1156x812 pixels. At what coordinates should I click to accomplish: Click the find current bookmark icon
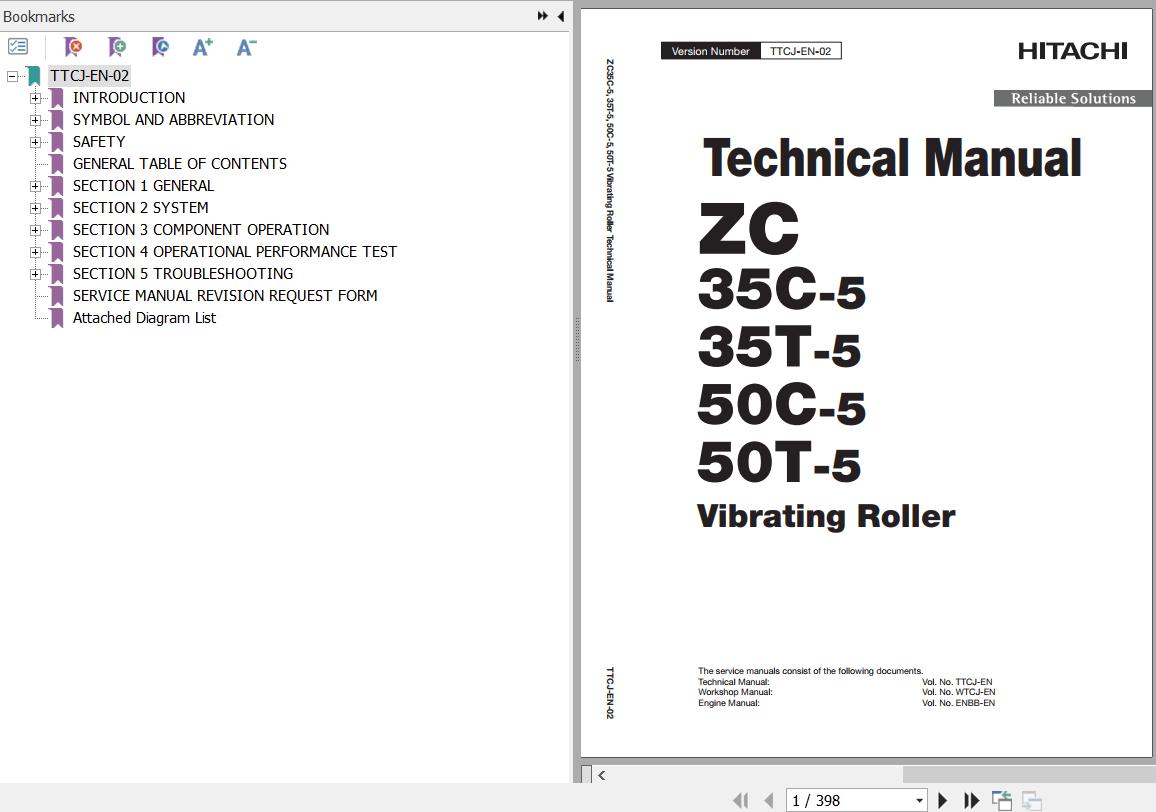[160, 47]
